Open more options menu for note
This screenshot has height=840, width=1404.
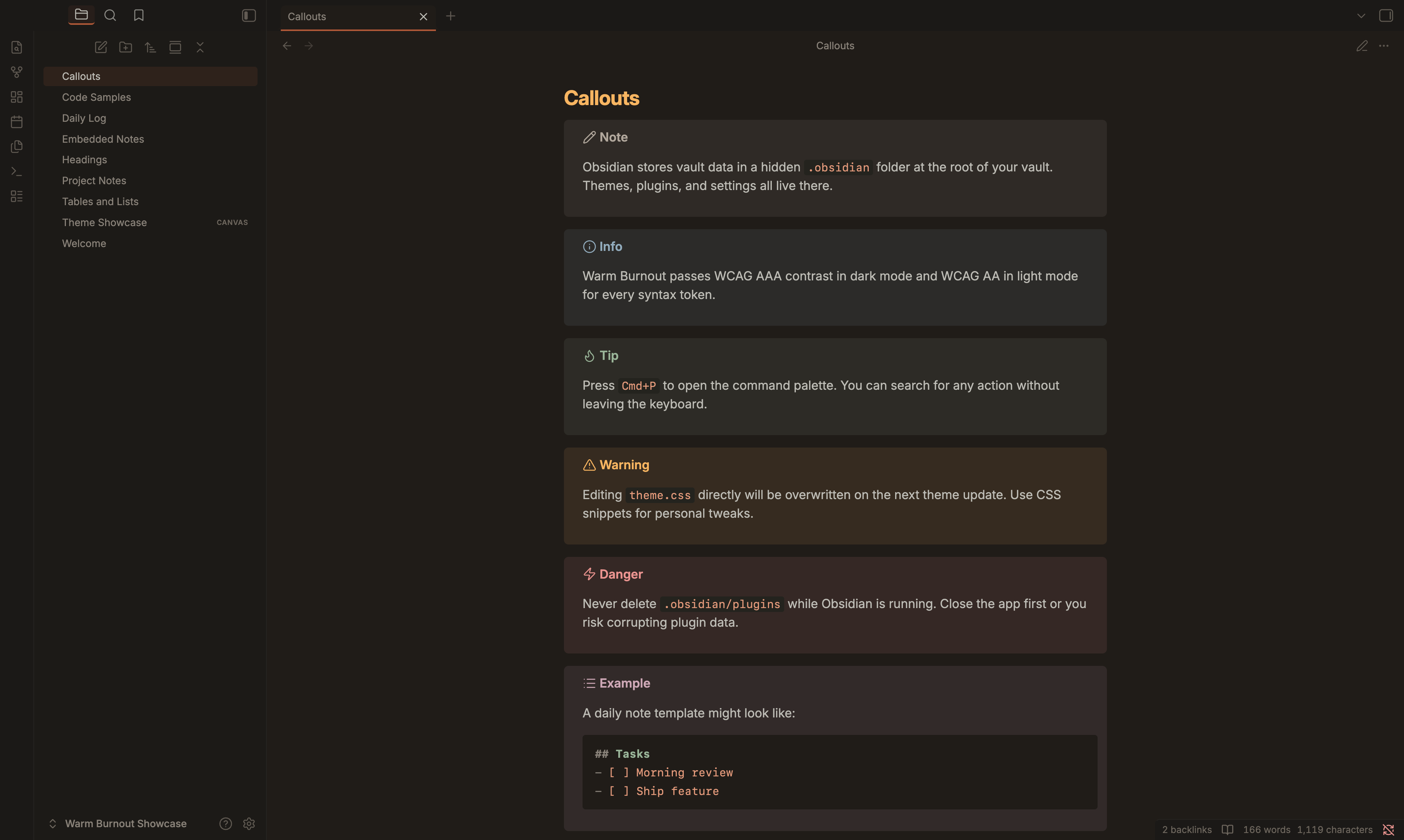click(1383, 46)
